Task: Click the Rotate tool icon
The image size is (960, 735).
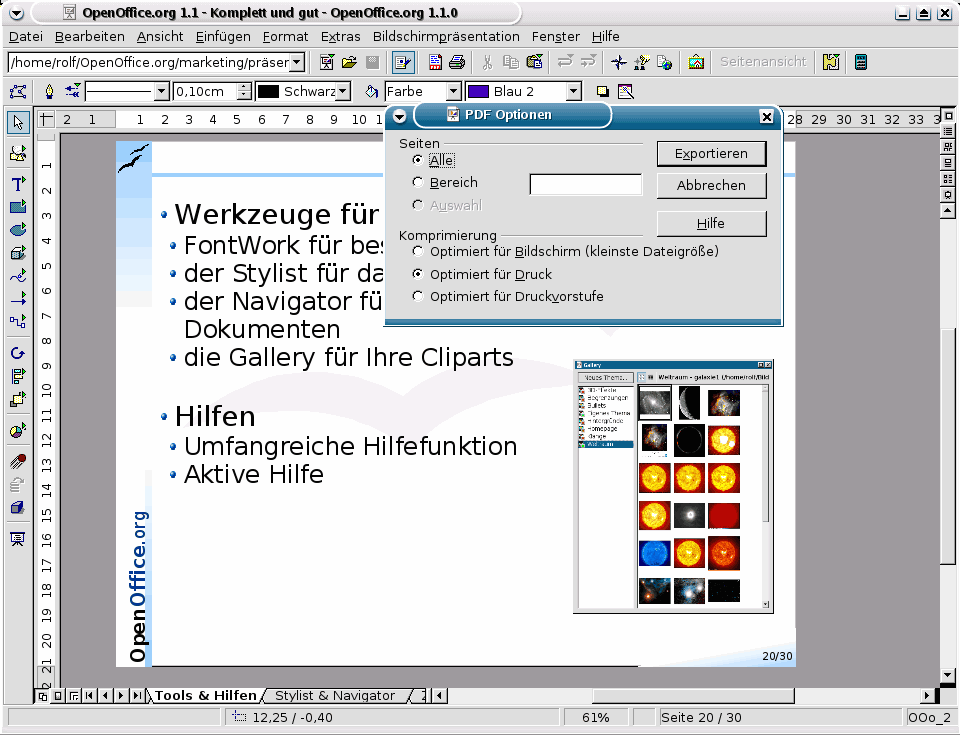Action: coord(18,353)
